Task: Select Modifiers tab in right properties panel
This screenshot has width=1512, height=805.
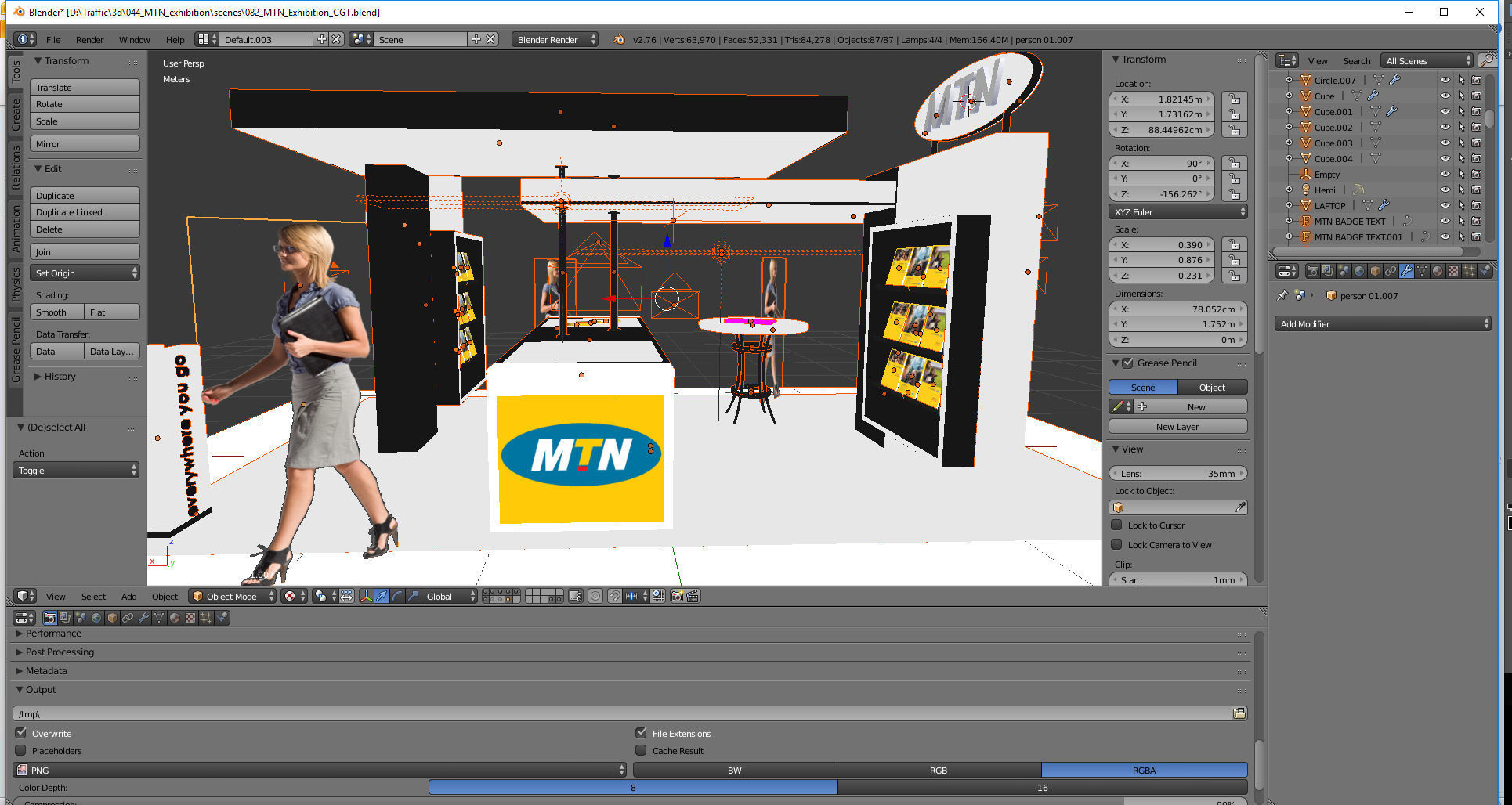Action: coord(1406,271)
